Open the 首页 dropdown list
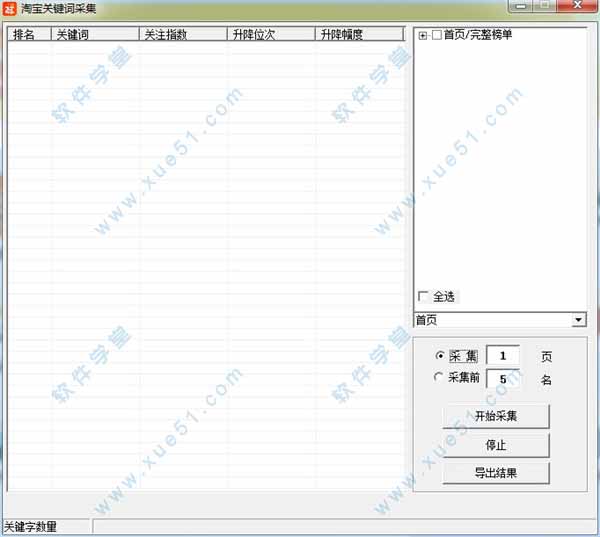 click(578, 320)
